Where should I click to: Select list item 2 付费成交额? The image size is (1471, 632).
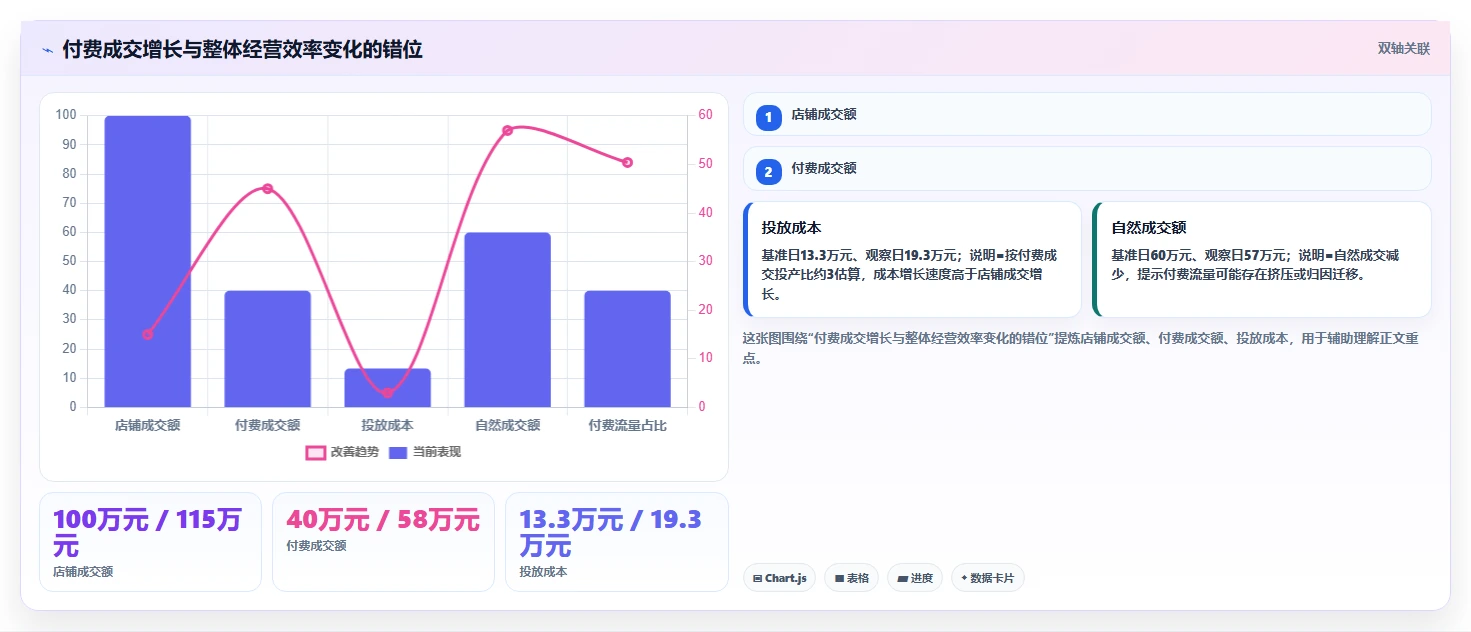click(1087, 168)
